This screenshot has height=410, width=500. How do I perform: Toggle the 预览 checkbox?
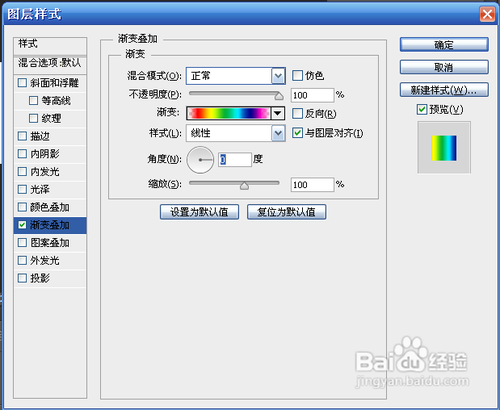[422, 109]
